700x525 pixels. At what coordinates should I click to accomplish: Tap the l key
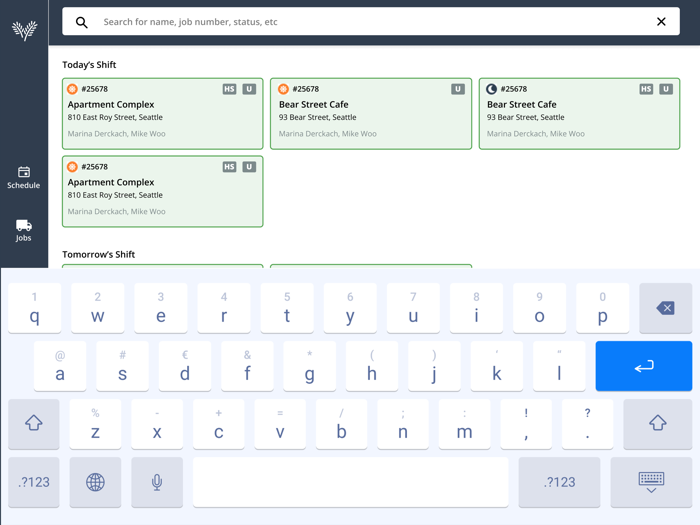[x=559, y=366]
